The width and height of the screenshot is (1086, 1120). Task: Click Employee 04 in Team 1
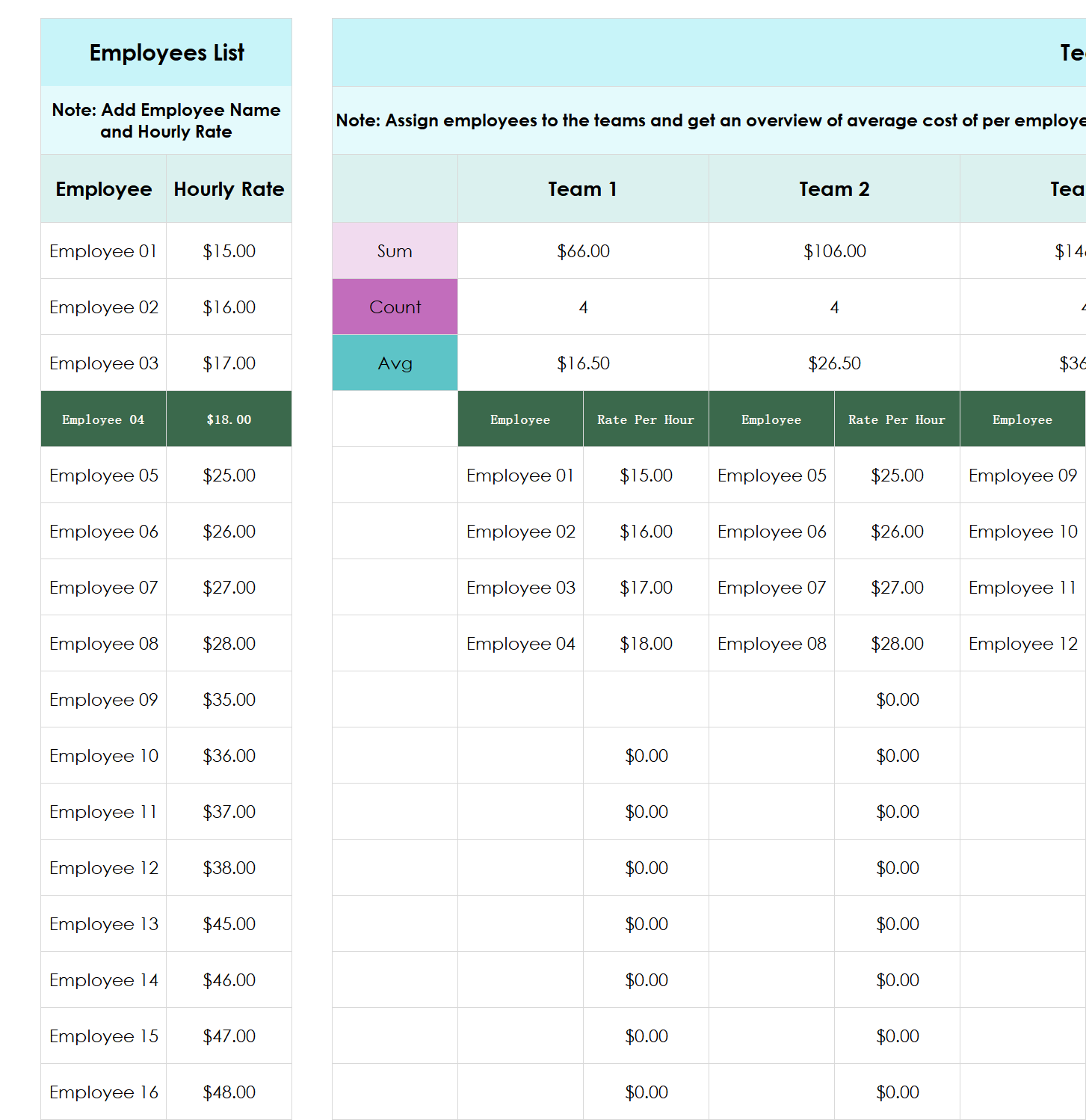[520, 643]
